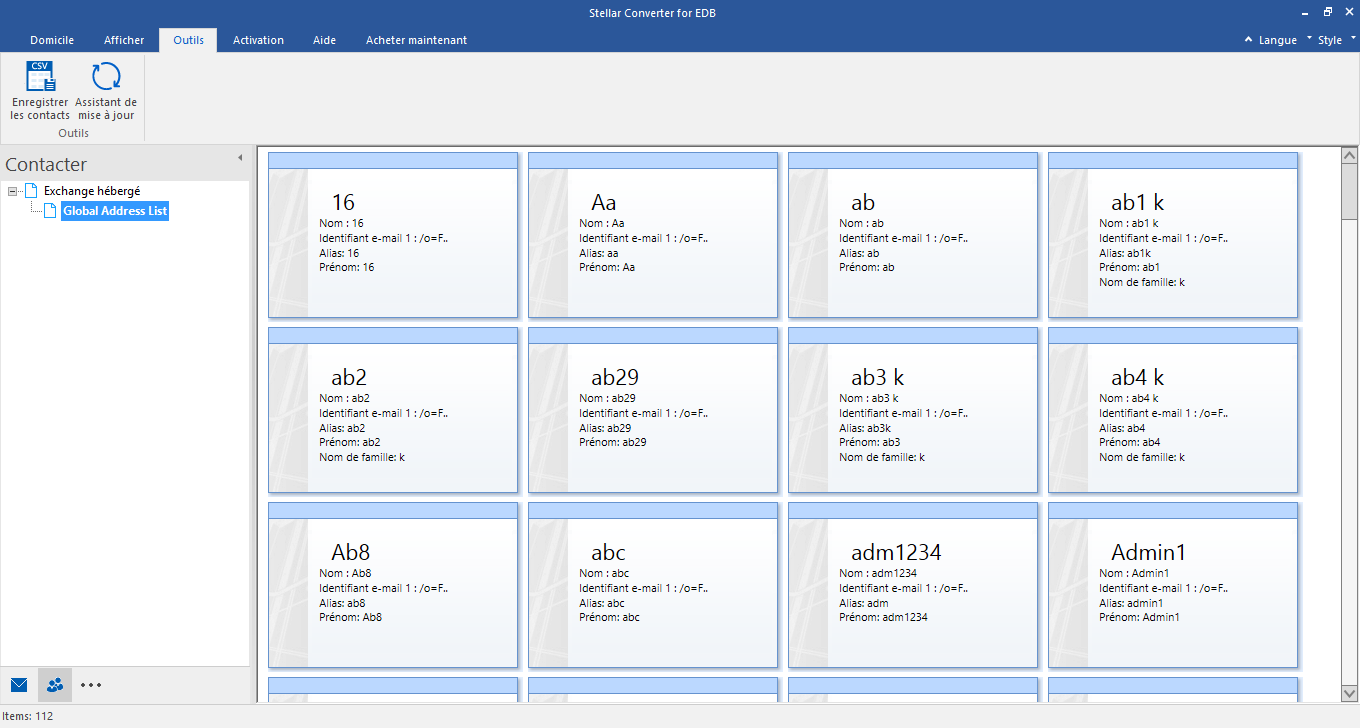Select the contacts view icon
The height and width of the screenshot is (728, 1360).
[55, 685]
